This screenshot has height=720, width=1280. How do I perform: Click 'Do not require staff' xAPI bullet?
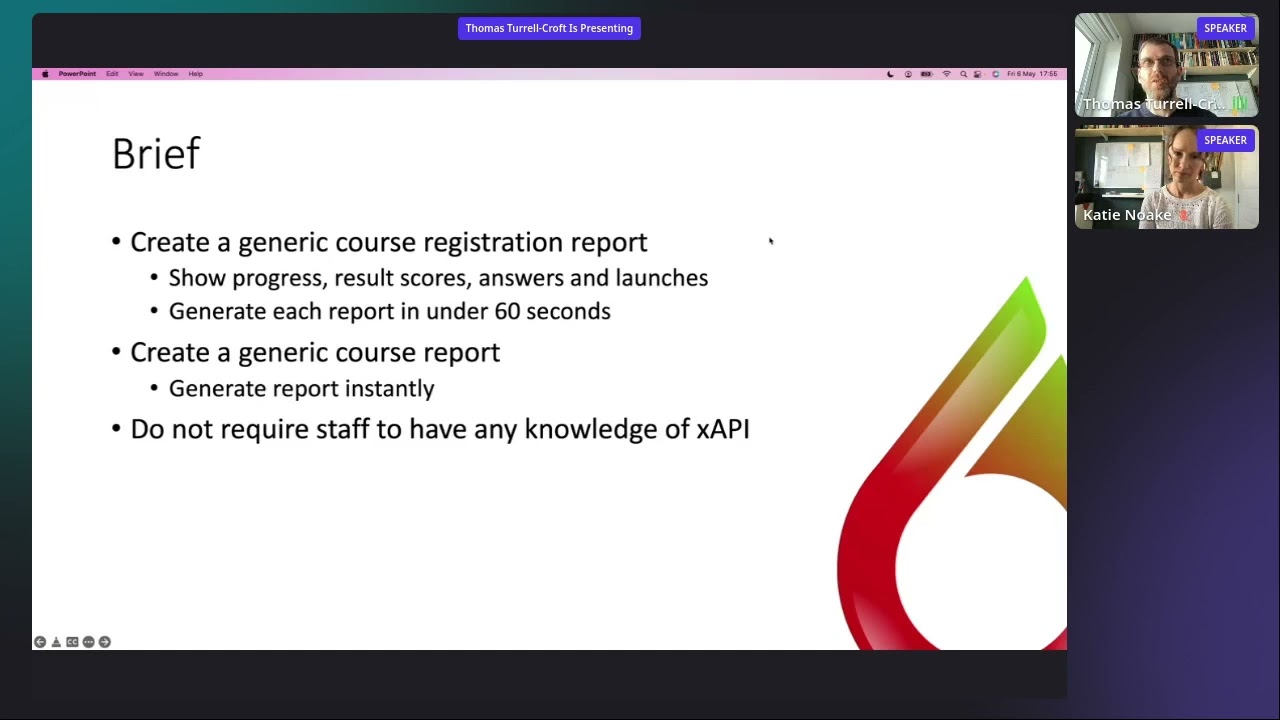coord(440,429)
